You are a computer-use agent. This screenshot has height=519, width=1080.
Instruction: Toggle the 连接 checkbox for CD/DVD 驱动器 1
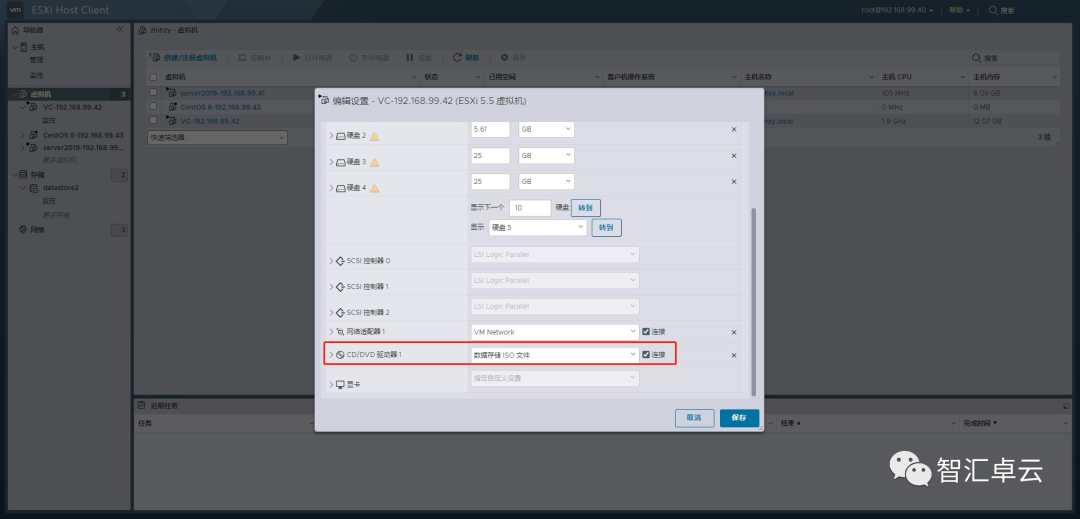646,354
